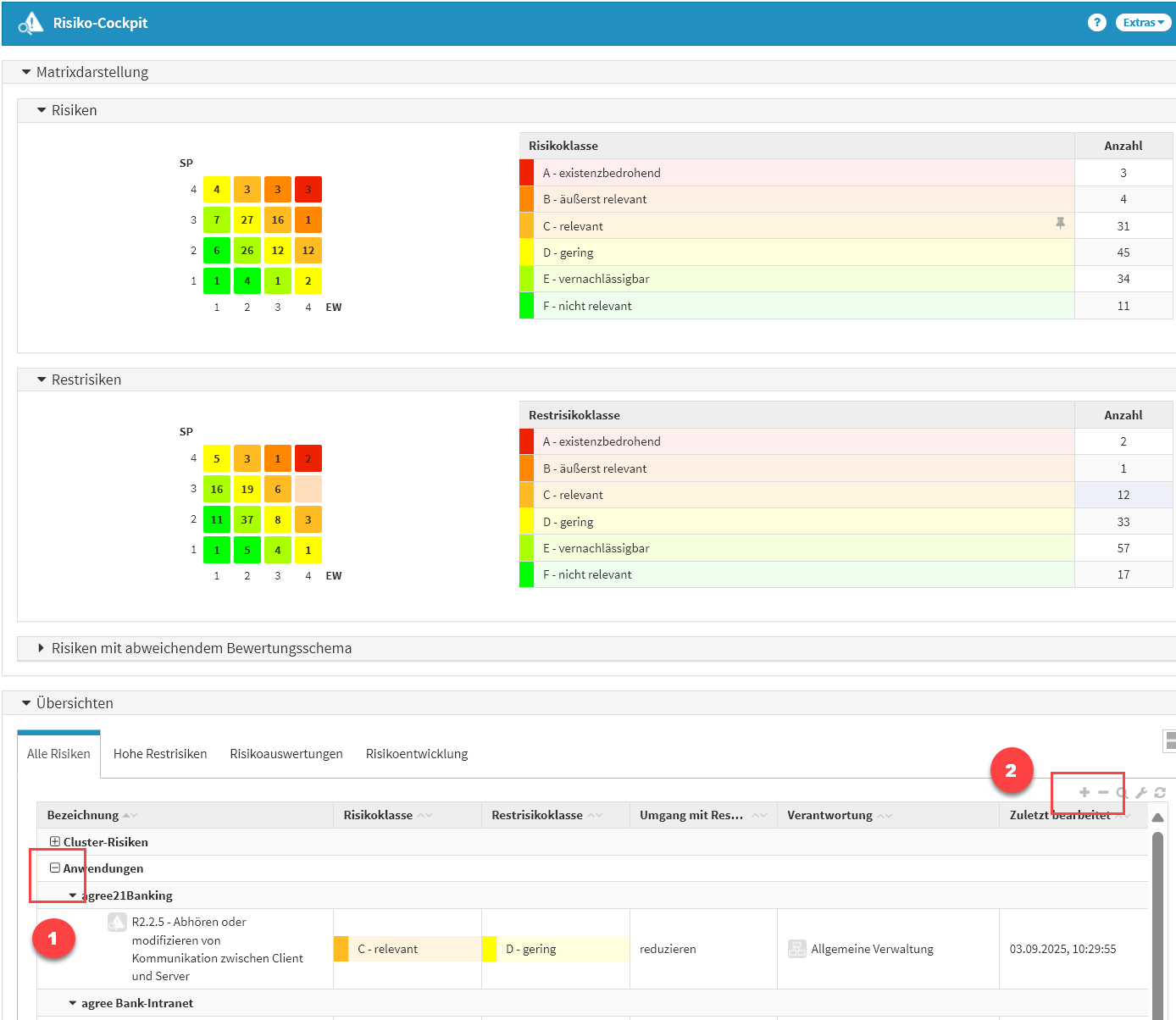Sort table by Risikoklasse column header
The image size is (1176, 1020).
378,815
